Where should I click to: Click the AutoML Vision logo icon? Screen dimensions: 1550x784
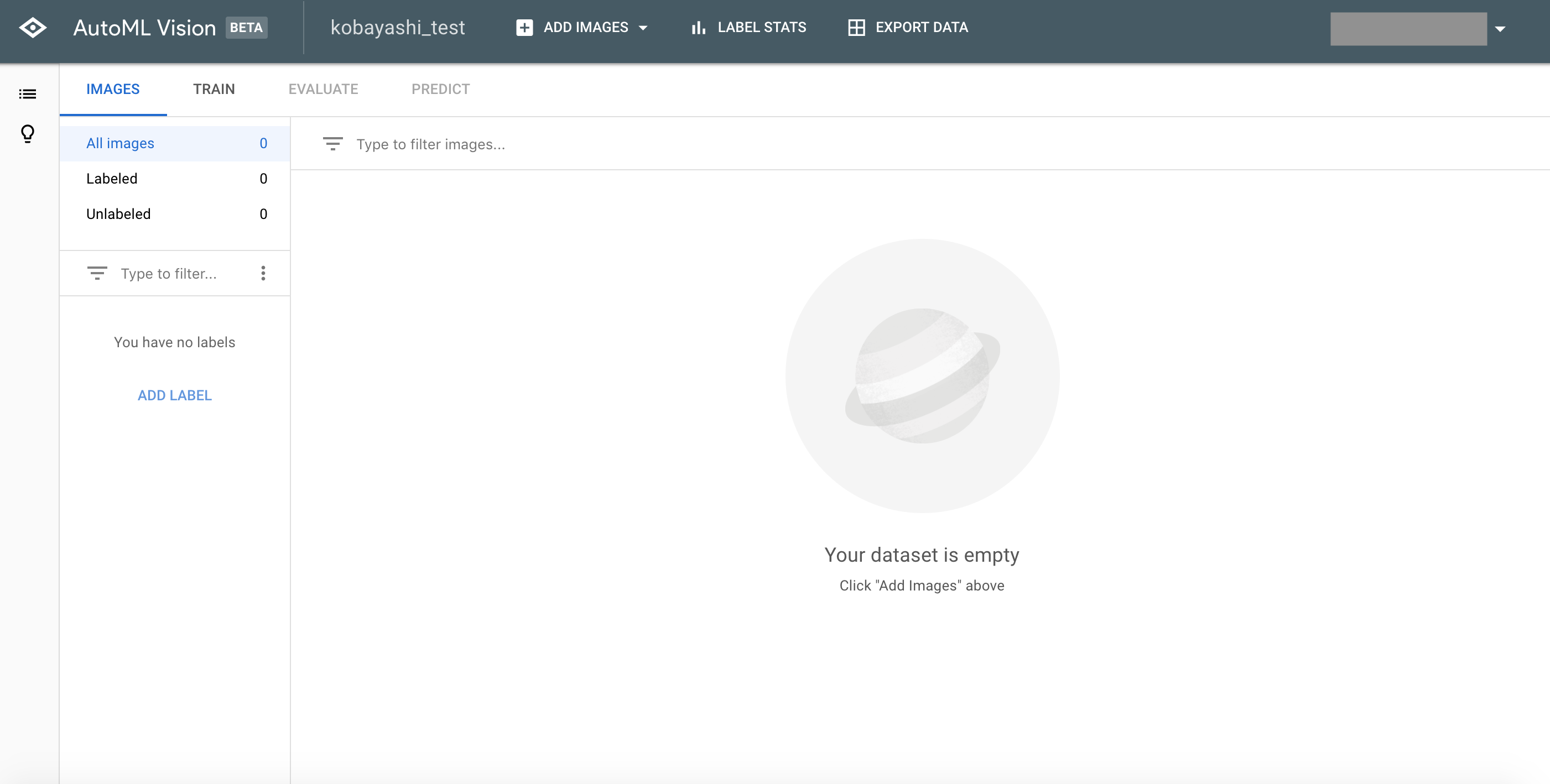tap(33, 28)
